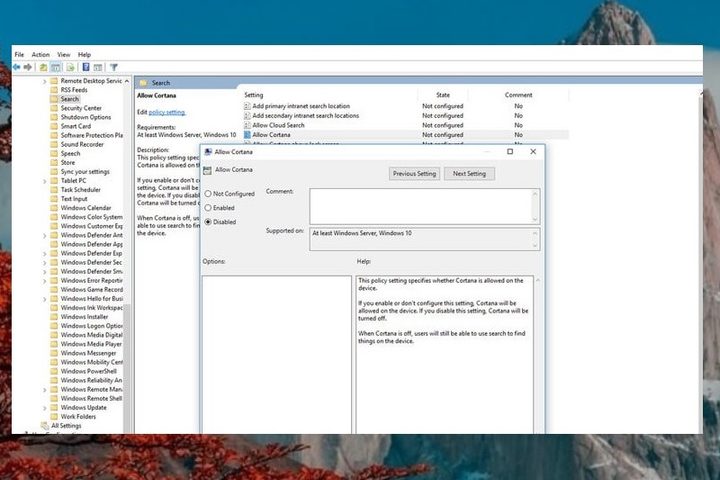Click the policy icon beside Allow Cloud Search

point(247,125)
